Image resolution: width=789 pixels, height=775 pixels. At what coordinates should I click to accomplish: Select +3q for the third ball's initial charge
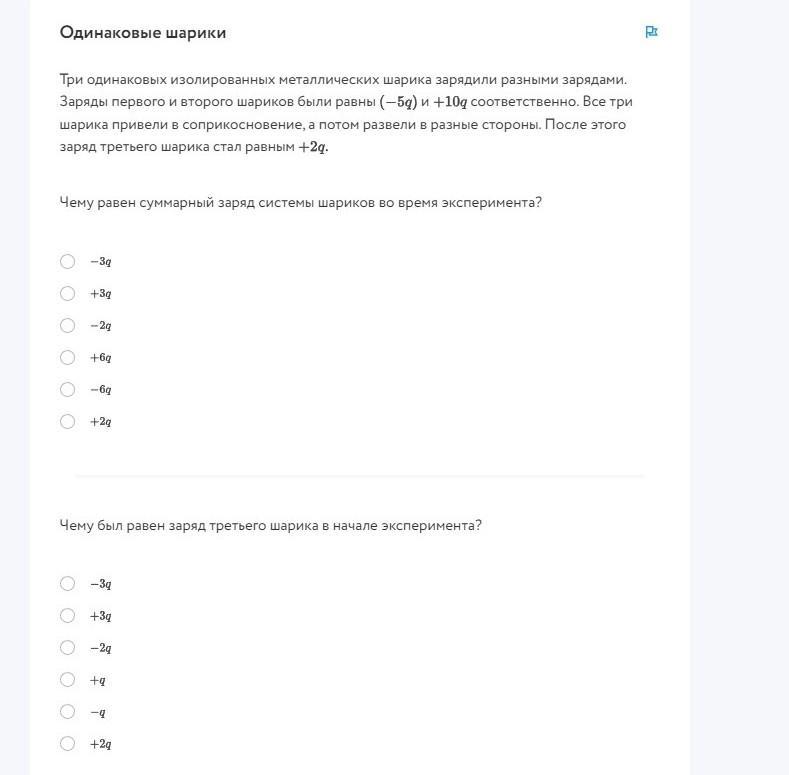(68, 616)
